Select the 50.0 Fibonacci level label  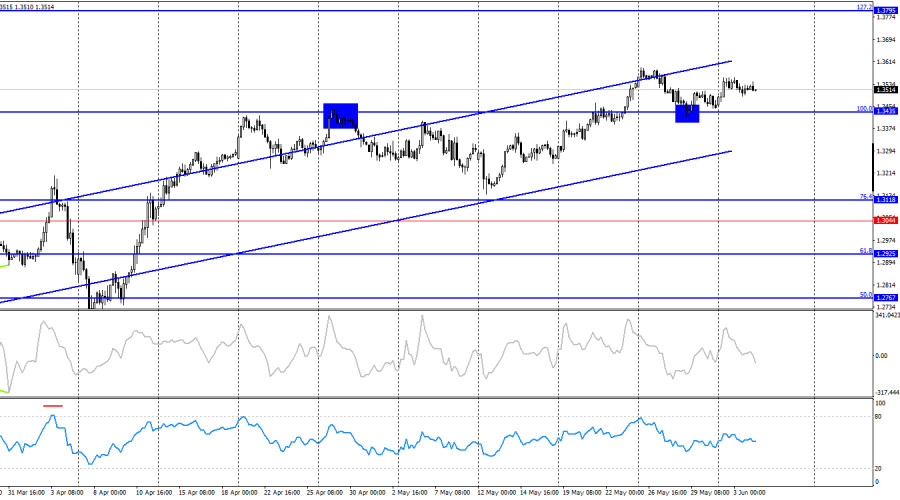(866, 294)
